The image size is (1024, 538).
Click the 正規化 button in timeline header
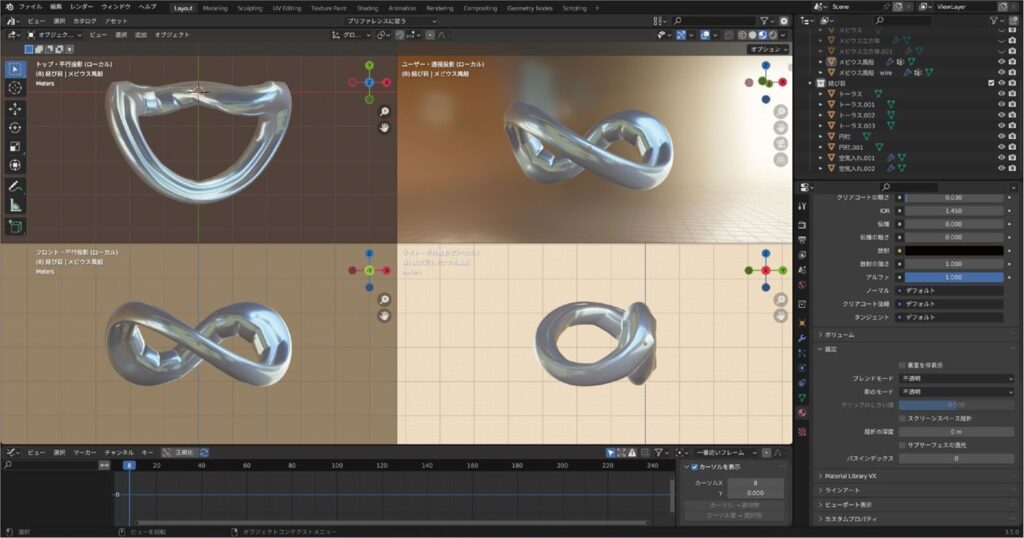click(178, 452)
